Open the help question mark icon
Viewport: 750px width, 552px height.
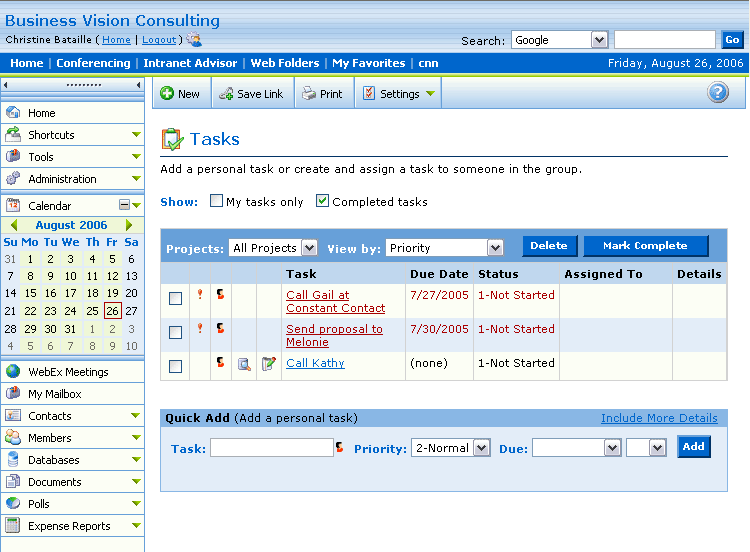pos(717,93)
